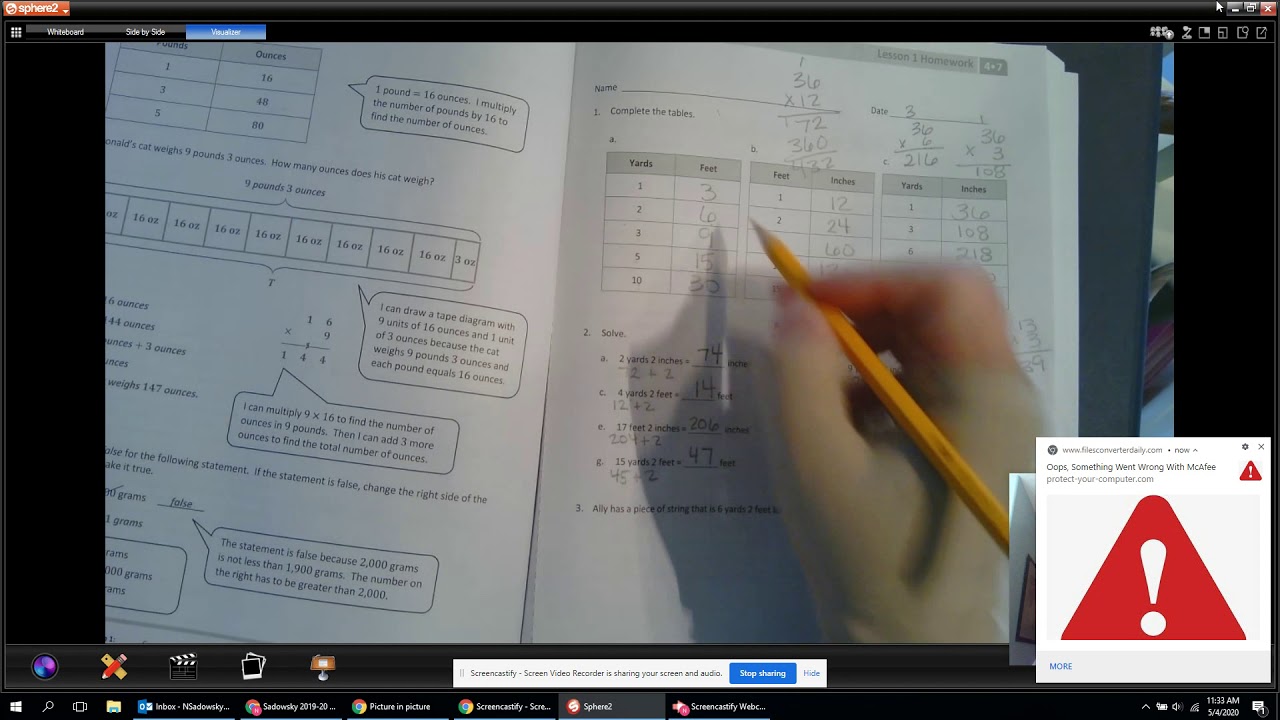
Task: Click the corner split layout icon
Action: [x=1204, y=32]
